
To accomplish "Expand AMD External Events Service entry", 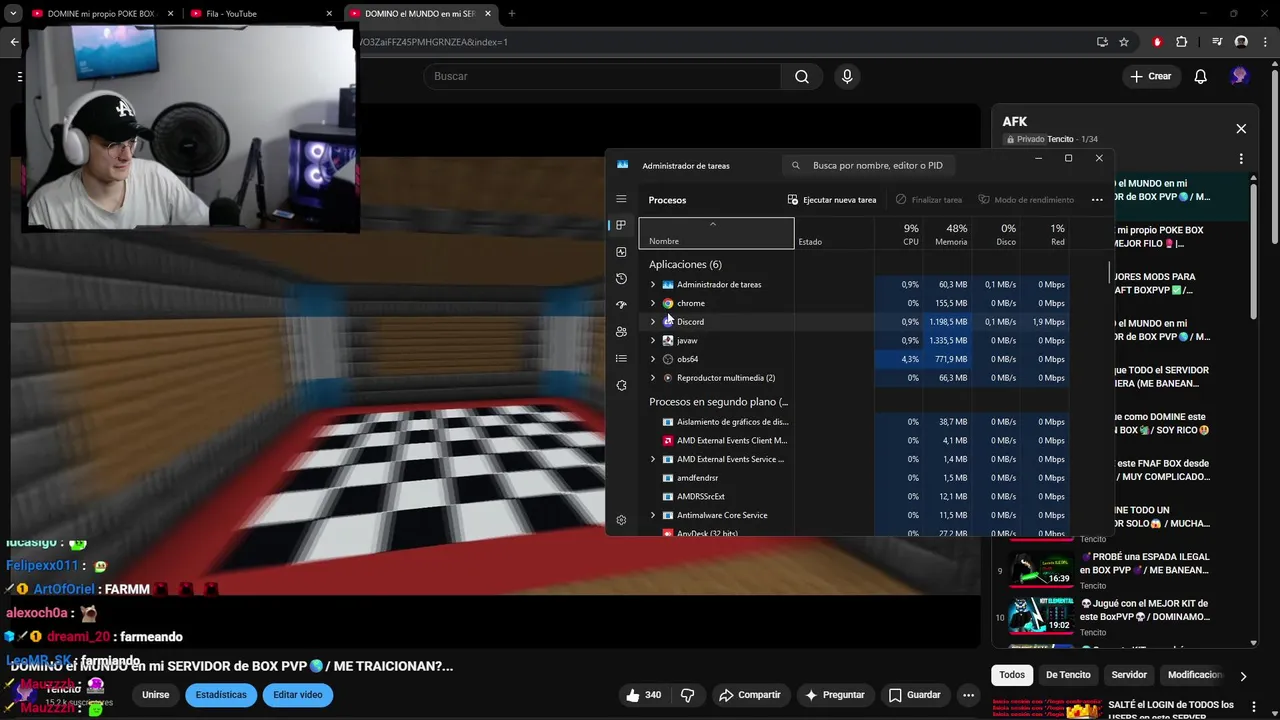I will click(x=653, y=459).
